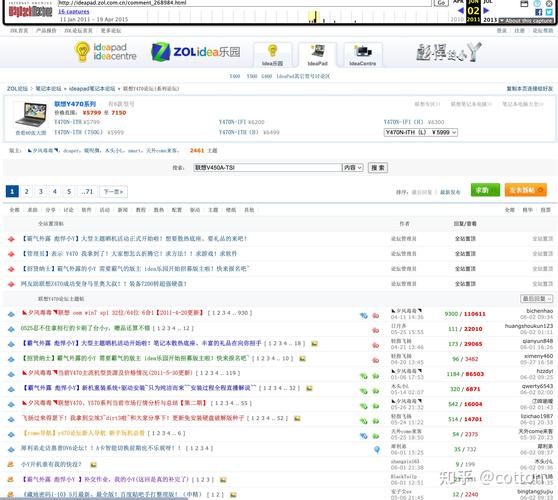Open last reply by bichenhao
Viewport: 558px width, 500px height.
pyautogui.click(x=539, y=311)
